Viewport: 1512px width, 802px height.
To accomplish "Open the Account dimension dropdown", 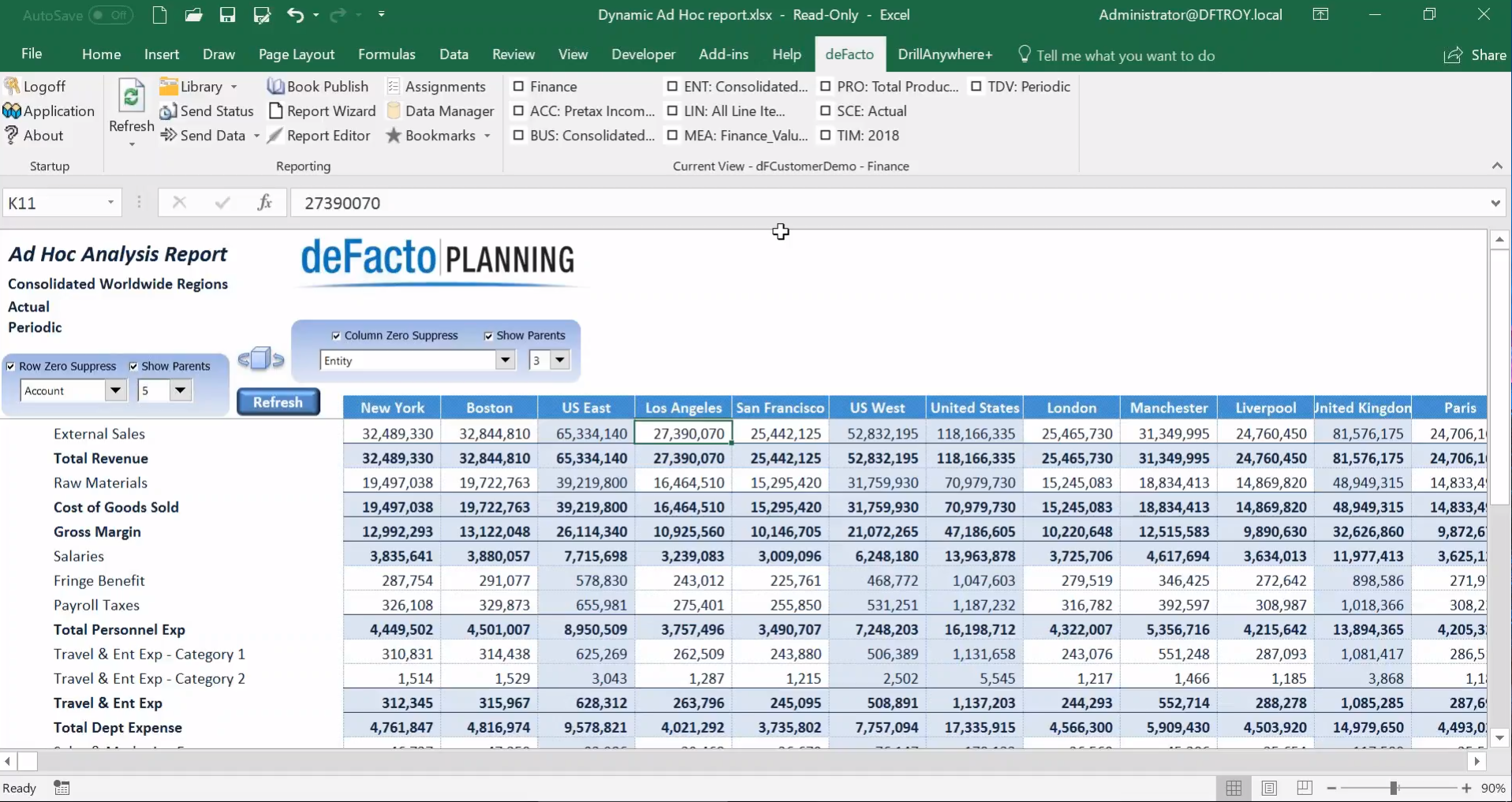I will 115,390.
